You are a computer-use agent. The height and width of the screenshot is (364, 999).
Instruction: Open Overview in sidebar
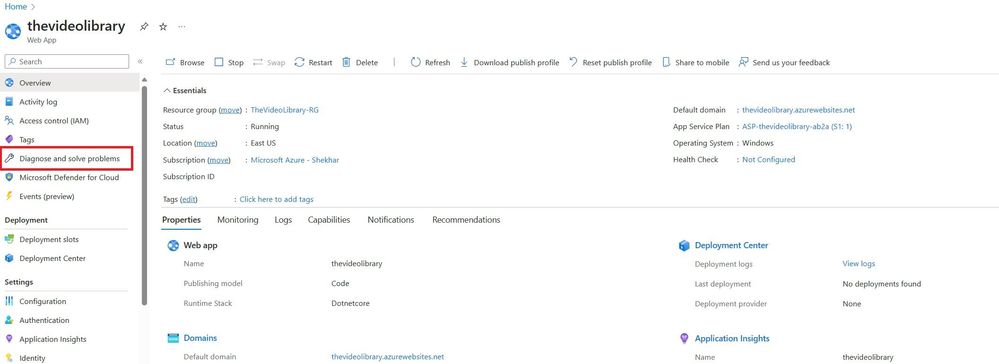tap(70, 83)
